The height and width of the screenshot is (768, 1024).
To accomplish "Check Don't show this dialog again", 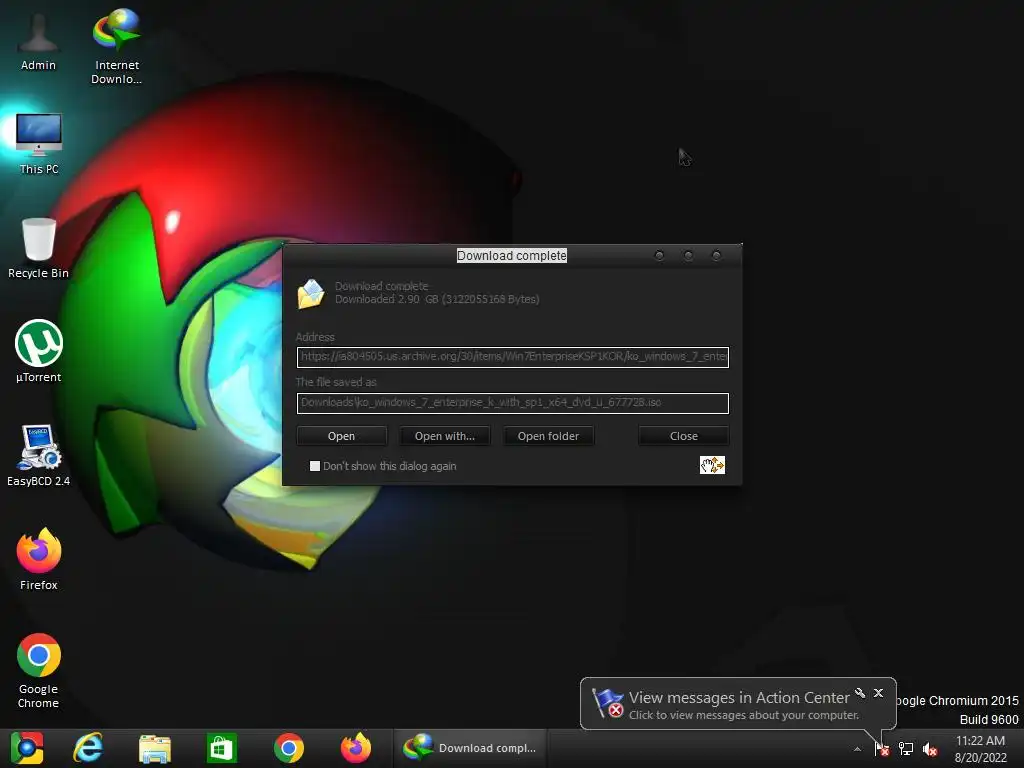I will [x=315, y=466].
